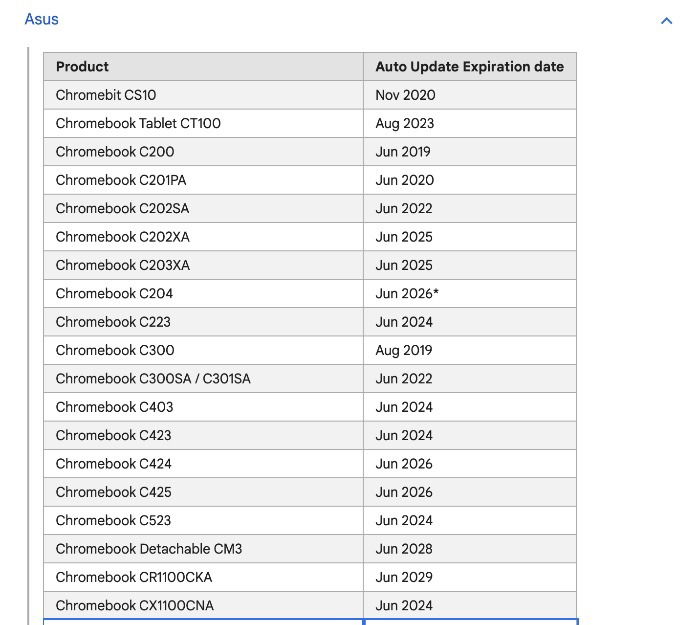Select the Chromebook C300SA / C301SA cell
The width and height of the screenshot is (700, 625).
pyautogui.click(x=153, y=379)
